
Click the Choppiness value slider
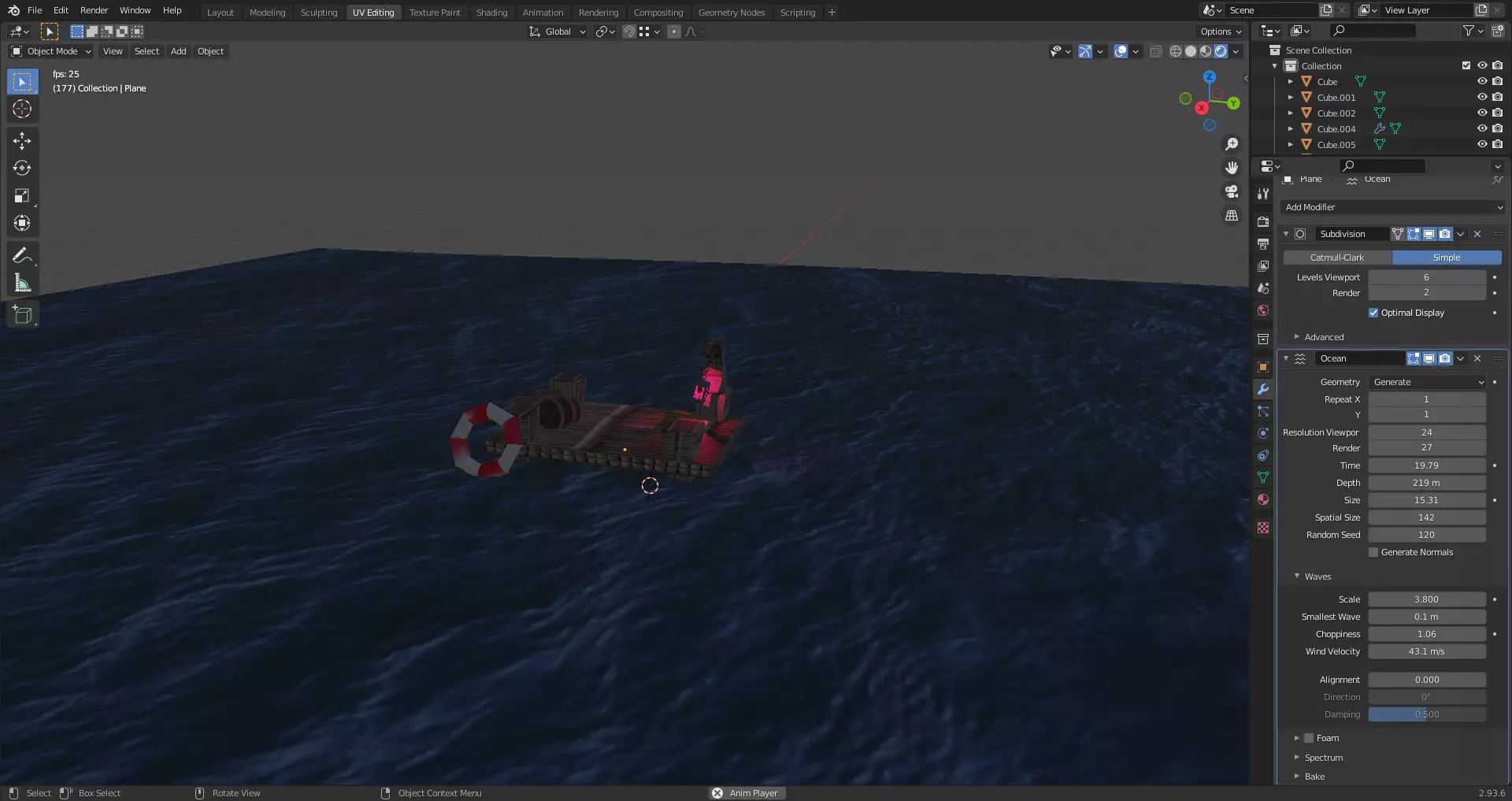pos(1427,634)
